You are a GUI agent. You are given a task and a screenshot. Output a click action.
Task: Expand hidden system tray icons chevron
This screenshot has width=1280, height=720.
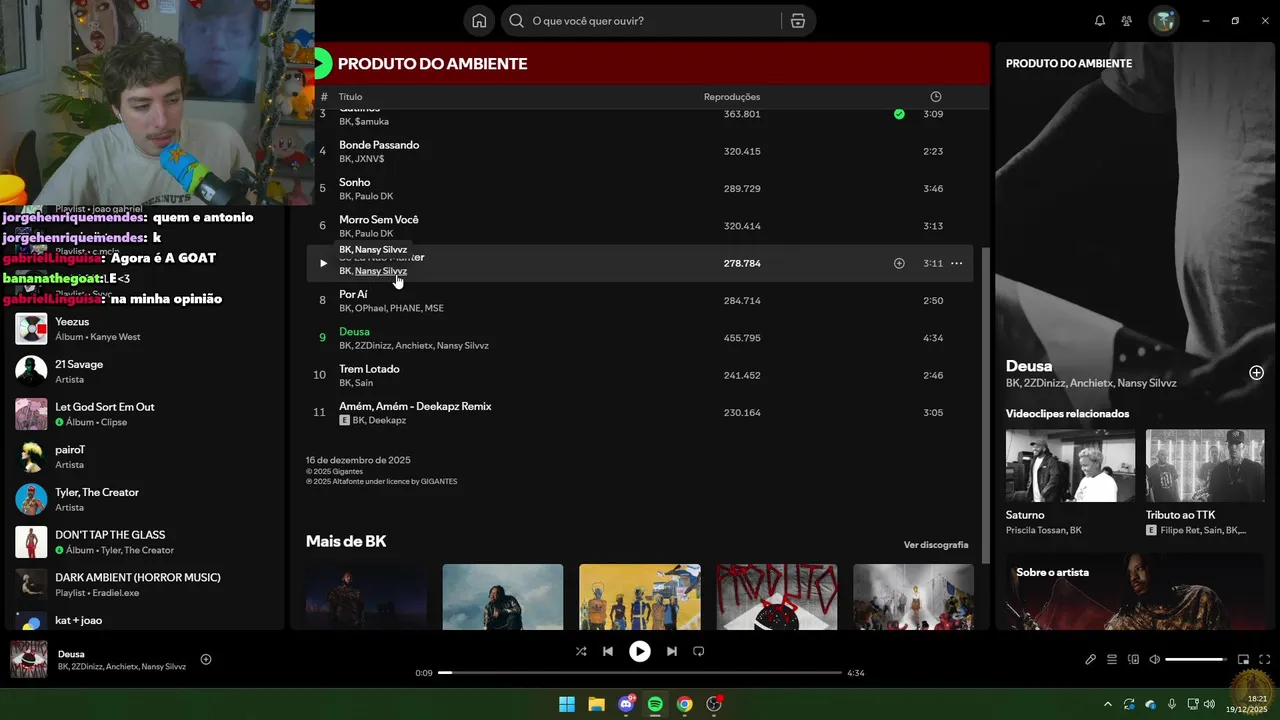click(x=1107, y=704)
